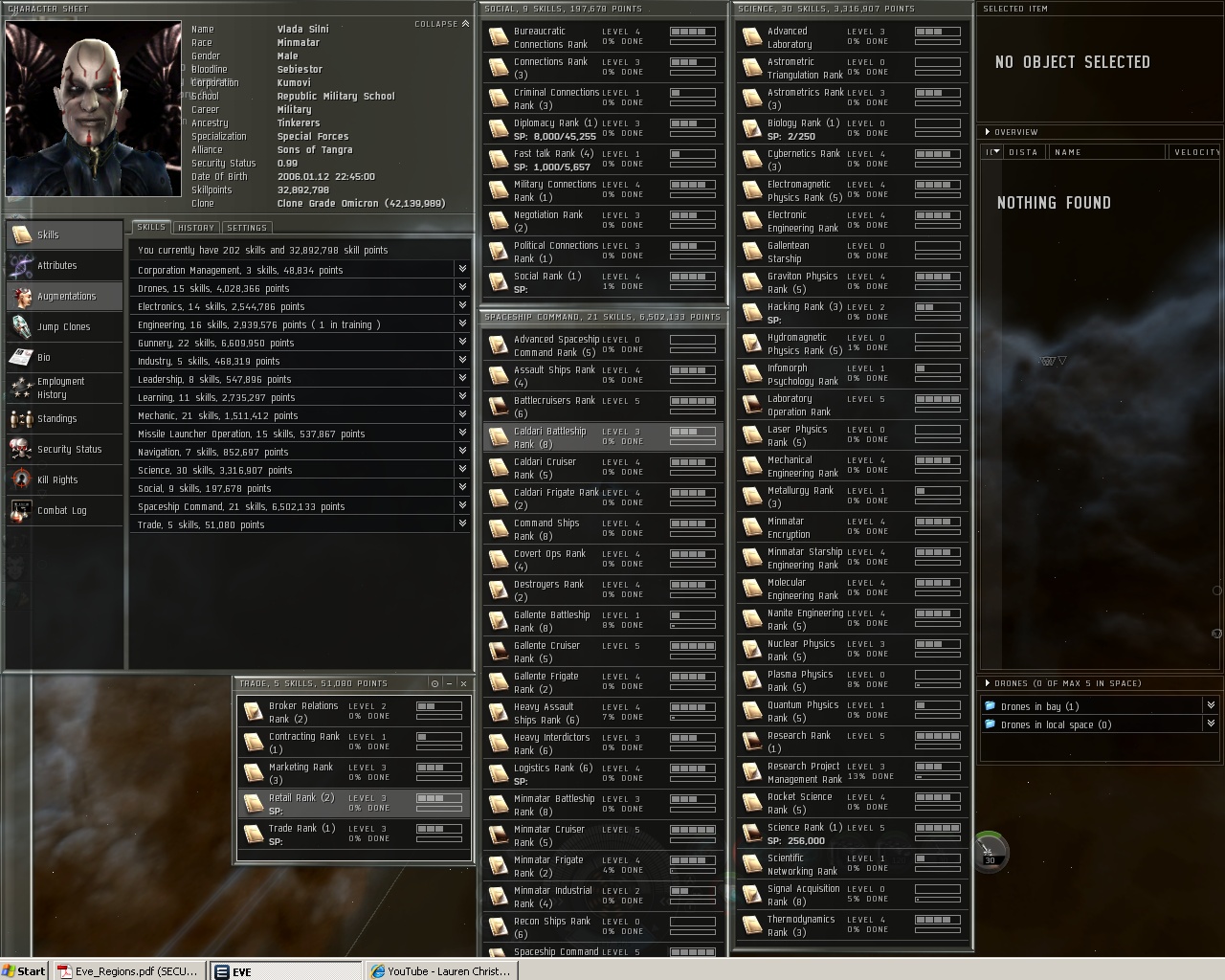Click the Cybernetics skill book icon

tap(752, 160)
